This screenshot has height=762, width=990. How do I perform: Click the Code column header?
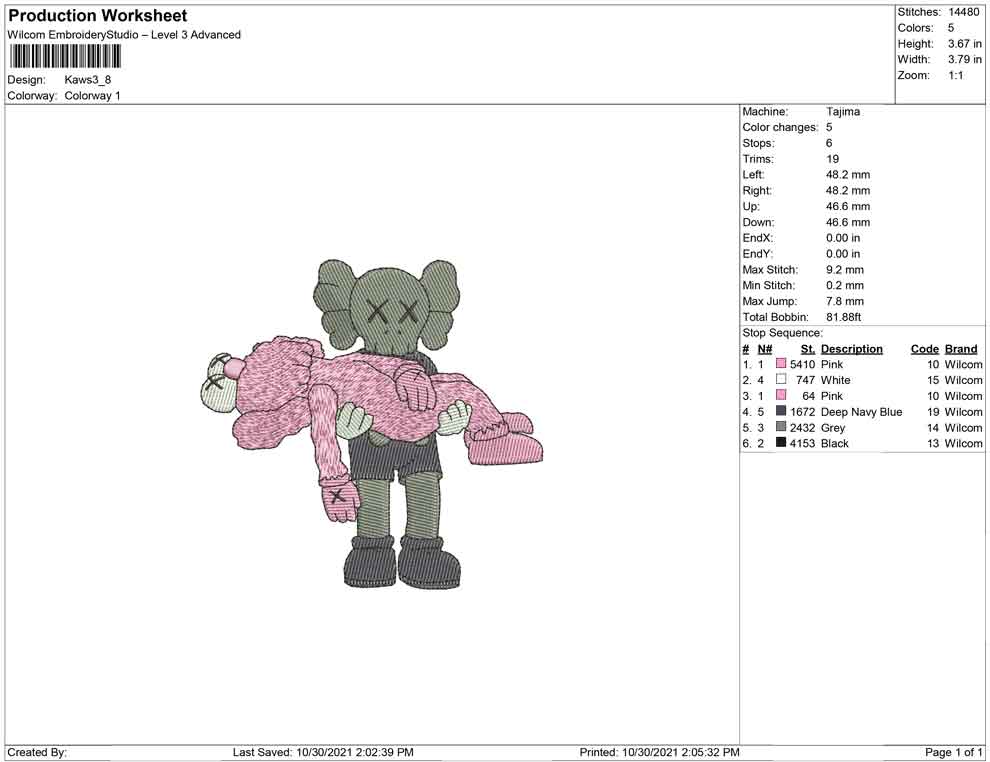[x=924, y=349]
